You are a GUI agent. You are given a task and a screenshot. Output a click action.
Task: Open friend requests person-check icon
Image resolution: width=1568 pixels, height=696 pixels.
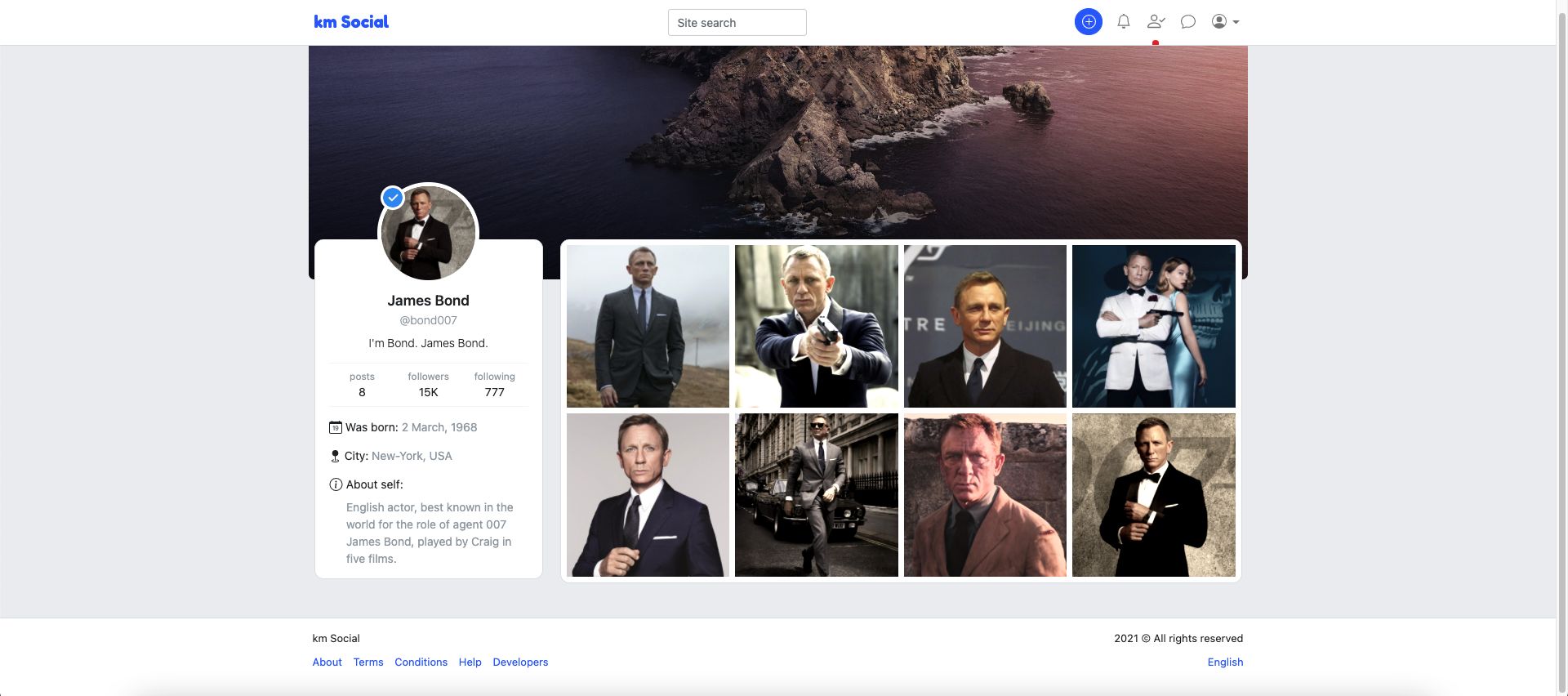point(1156,22)
